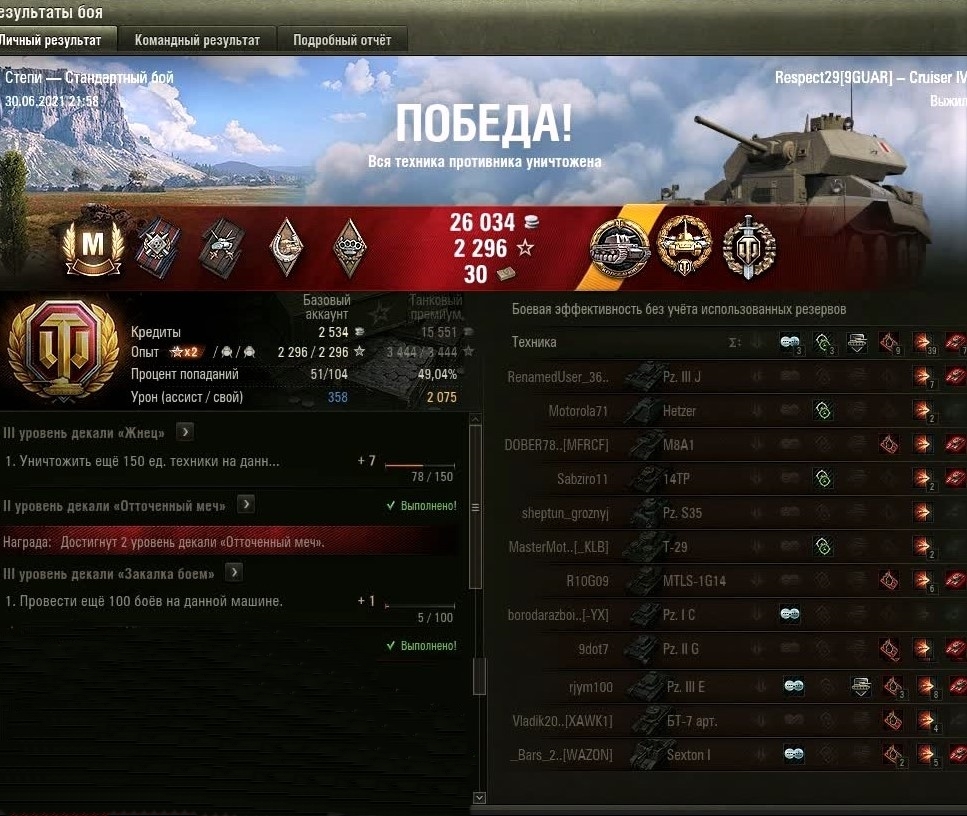967x816 pixels.
Task: Click player name borodarazboi..[-YX]
Action: [558, 615]
